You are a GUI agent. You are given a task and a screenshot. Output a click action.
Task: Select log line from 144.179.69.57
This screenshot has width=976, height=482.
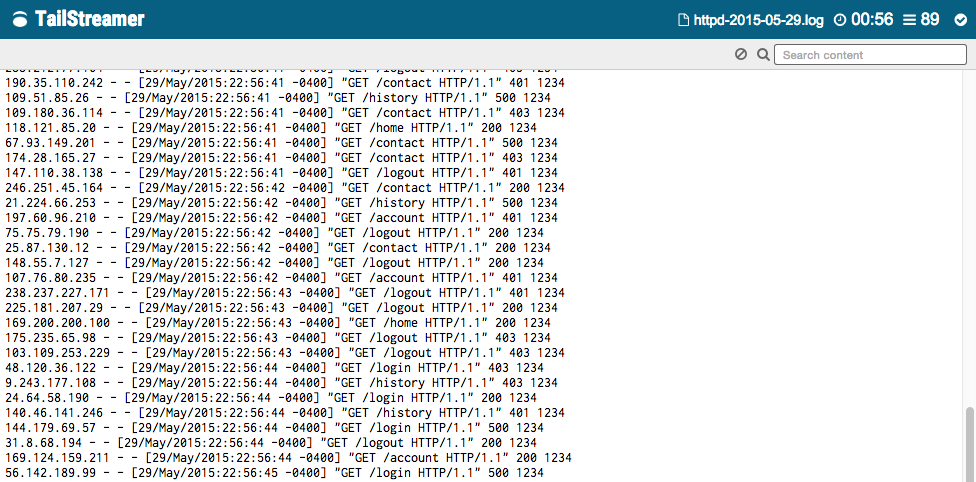(274, 427)
